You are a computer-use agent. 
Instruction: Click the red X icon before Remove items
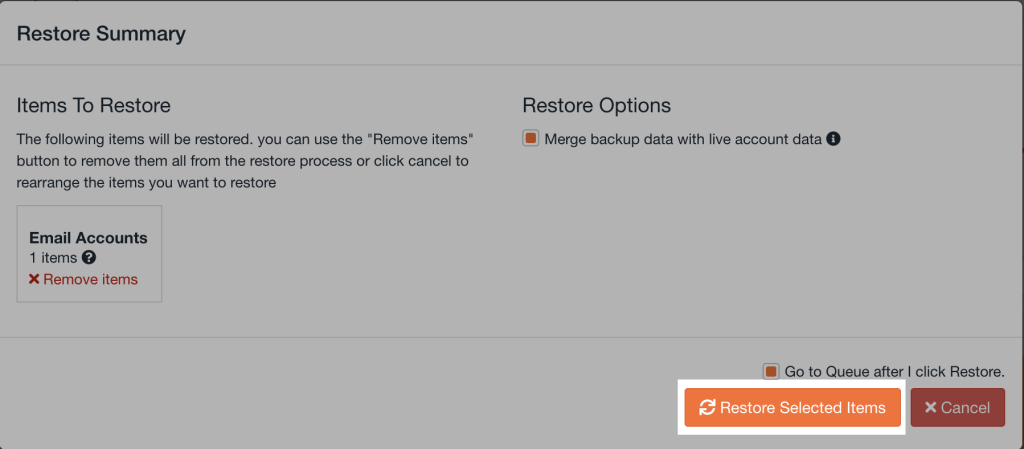pyautogui.click(x=34, y=279)
